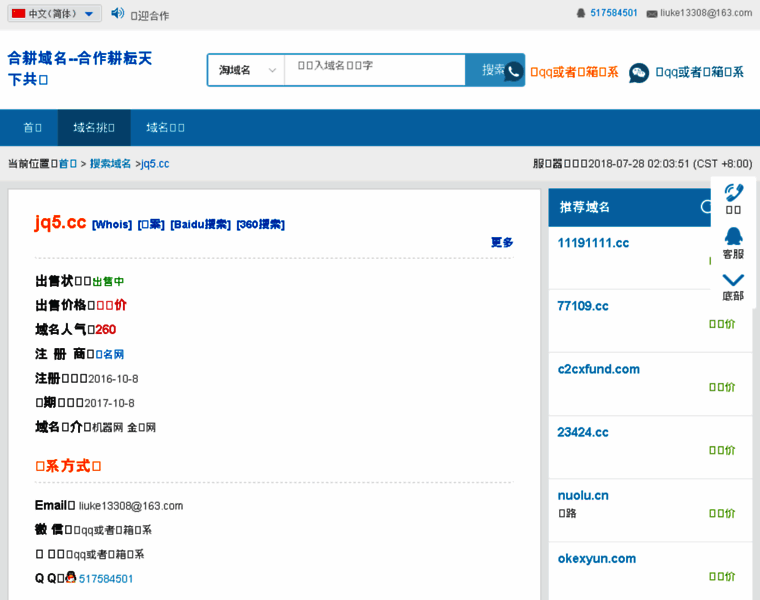
Task: Click the Email liuke13308@163.com in contact section
Action: tap(131, 505)
